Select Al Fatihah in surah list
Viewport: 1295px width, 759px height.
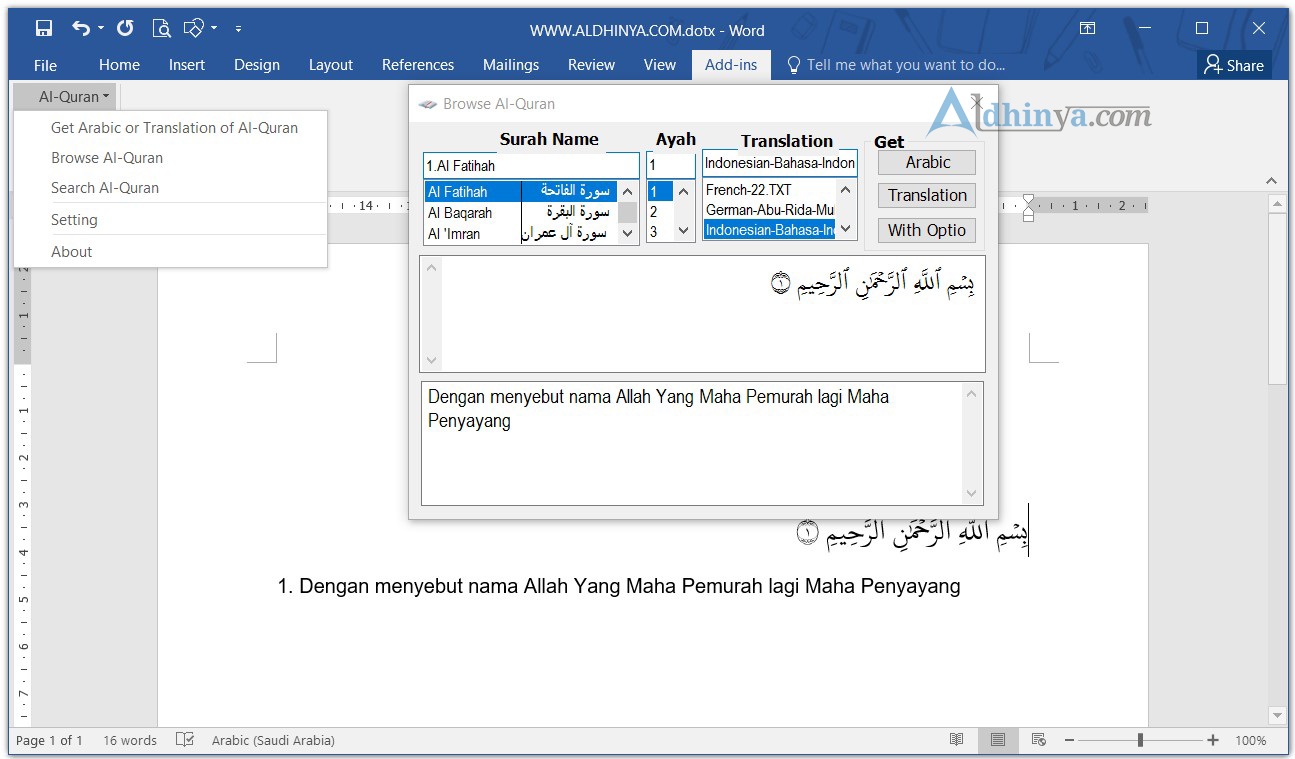tap(521, 191)
